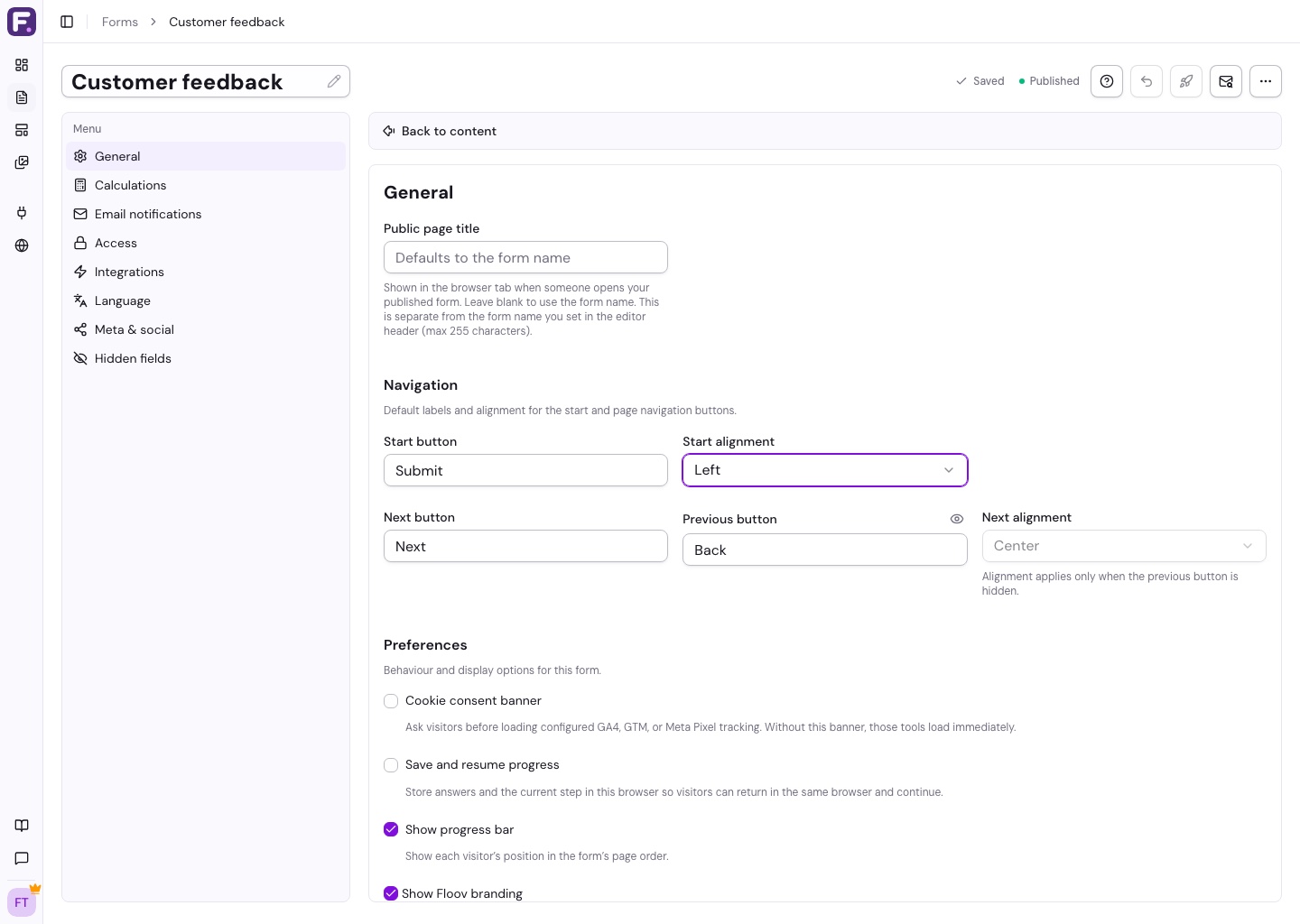The height and width of the screenshot is (924, 1300).
Task: Click the envelope icon in header
Action: (x=1226, y=81)
